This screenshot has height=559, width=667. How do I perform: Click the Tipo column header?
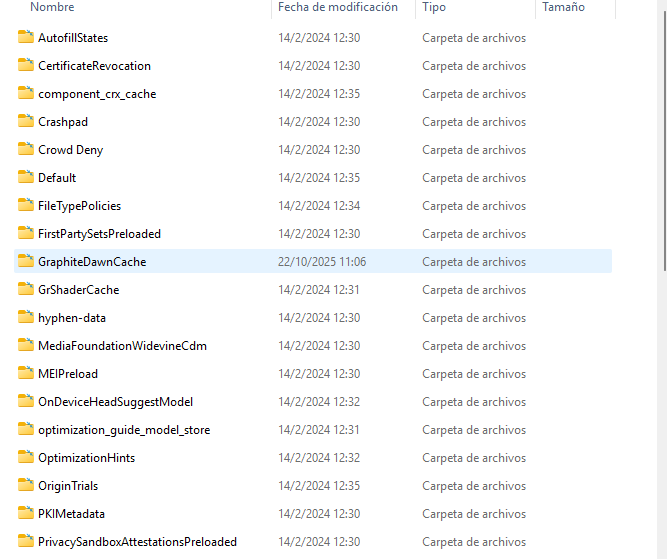pos(434,7)
